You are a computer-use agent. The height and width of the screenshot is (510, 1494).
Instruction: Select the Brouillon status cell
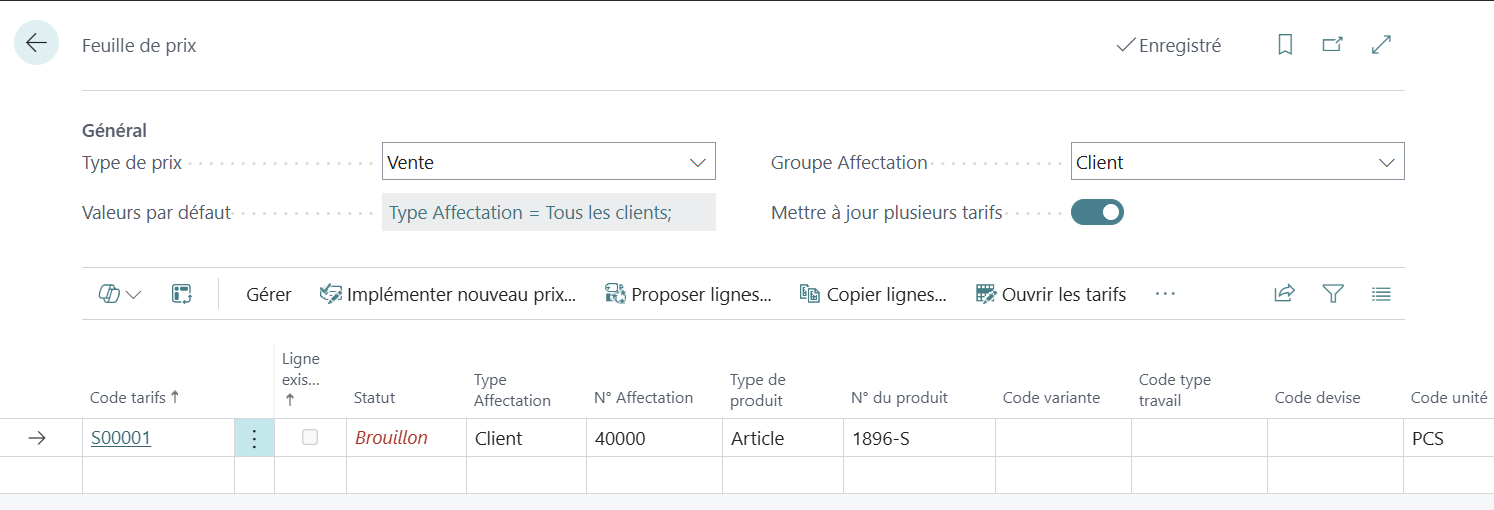pos(406,438)
